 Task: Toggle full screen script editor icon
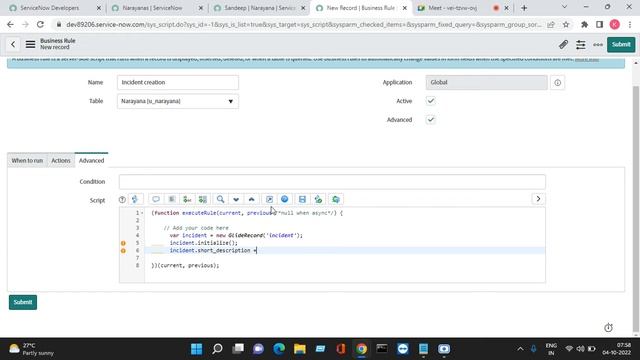tap(269, 199)
